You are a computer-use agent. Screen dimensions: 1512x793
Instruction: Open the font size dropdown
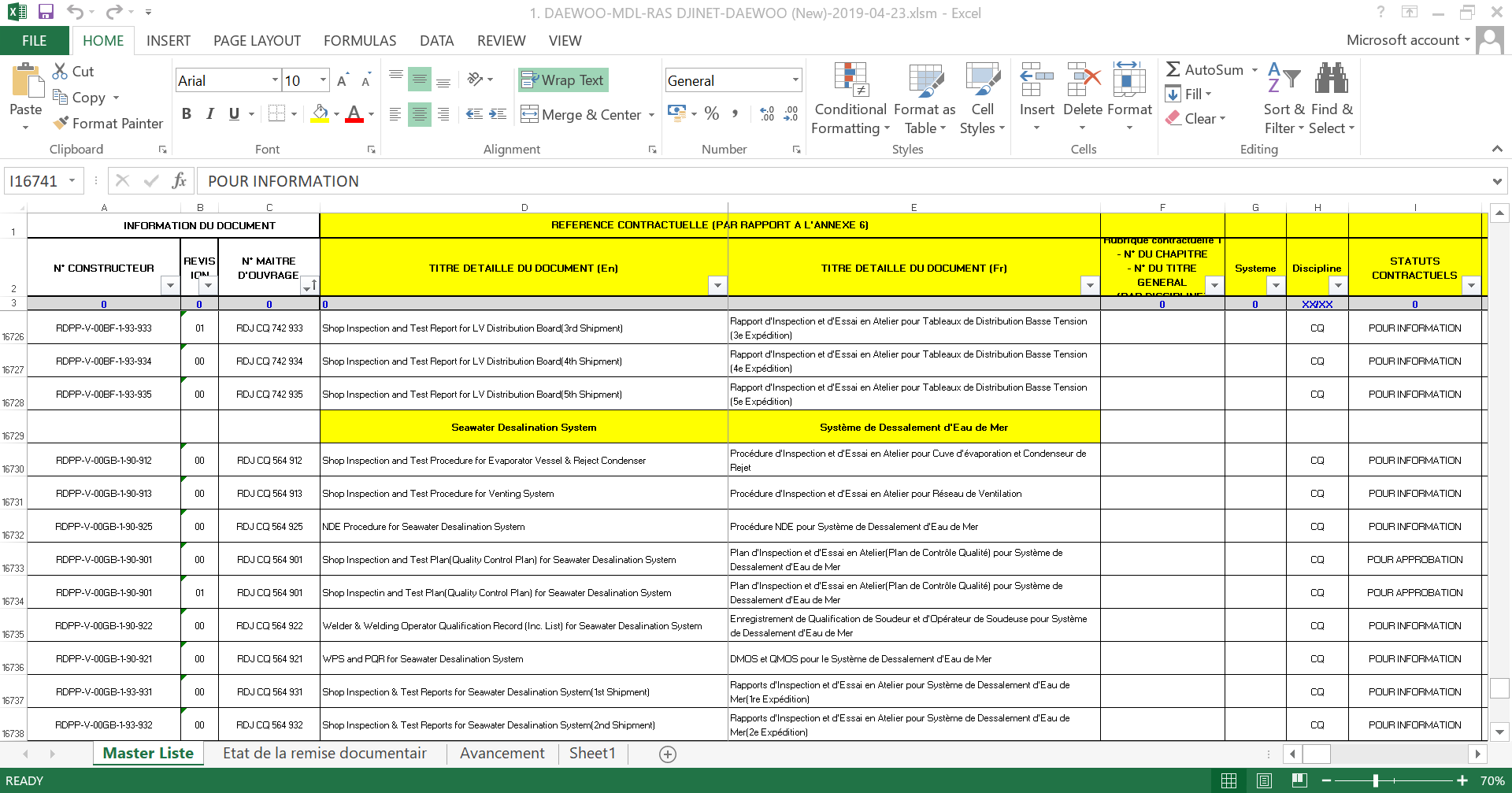click(x=323, y=80)
